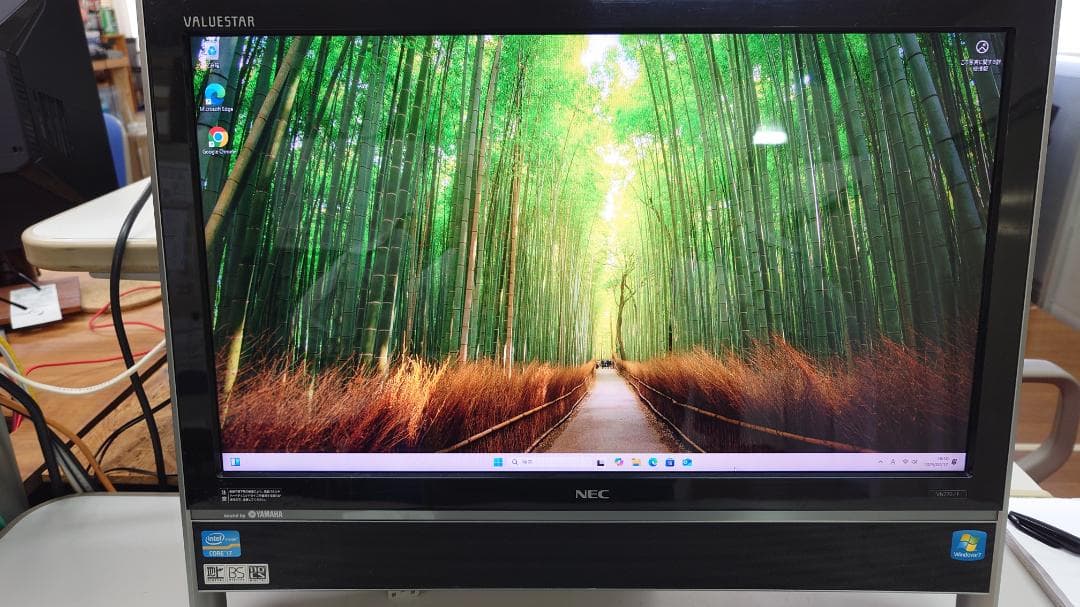Screen dimensions: 1080x607
Task: Open Microsoft Edge from the taskbar
Action: [x=654, y=460]
